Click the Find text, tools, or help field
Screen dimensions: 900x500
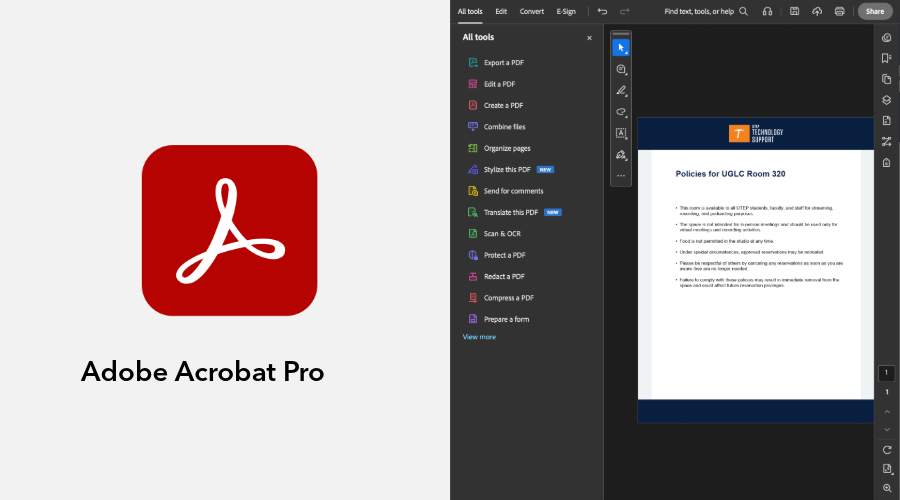click(x=699, y=11)
